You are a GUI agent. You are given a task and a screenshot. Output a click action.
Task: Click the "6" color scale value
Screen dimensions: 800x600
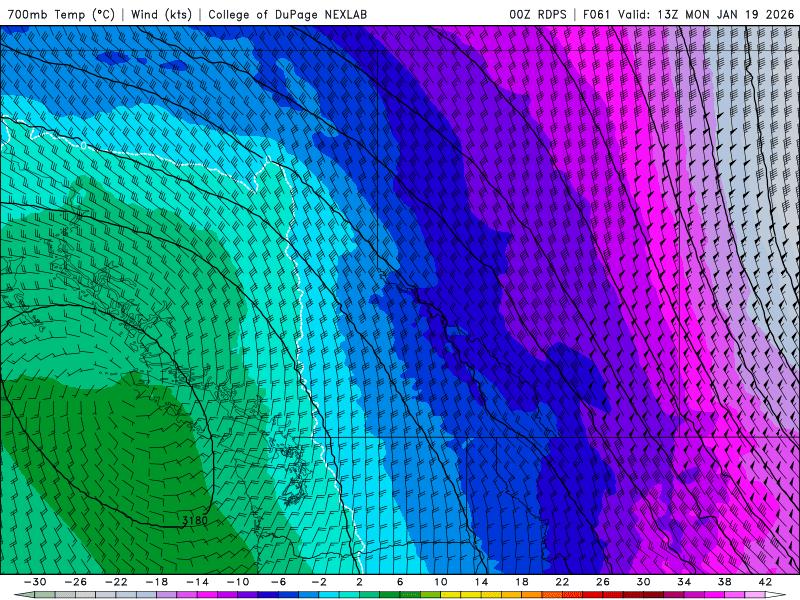(x=400, y=582)
